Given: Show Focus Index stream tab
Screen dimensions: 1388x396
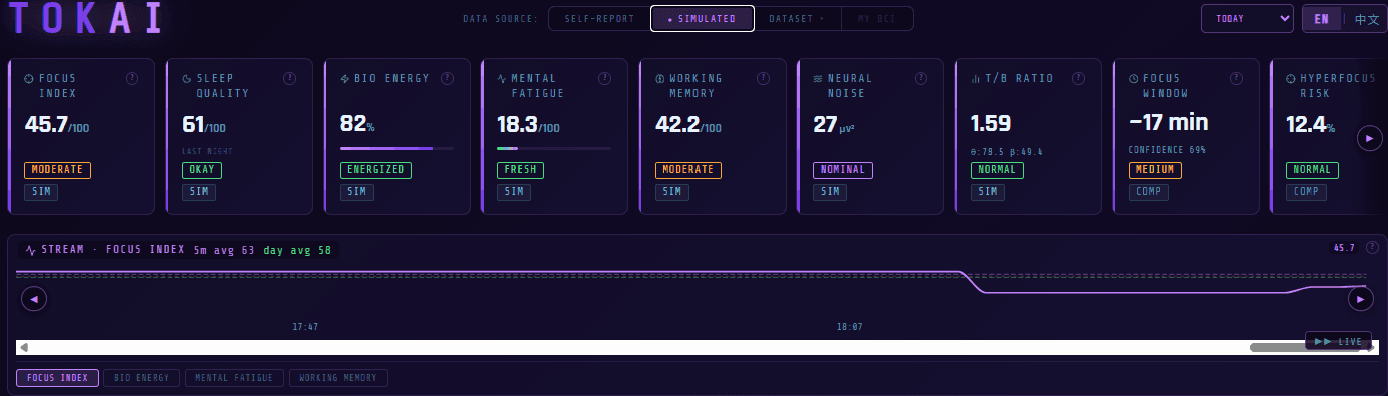Looking at the screenshot, I should coord(58,378).
